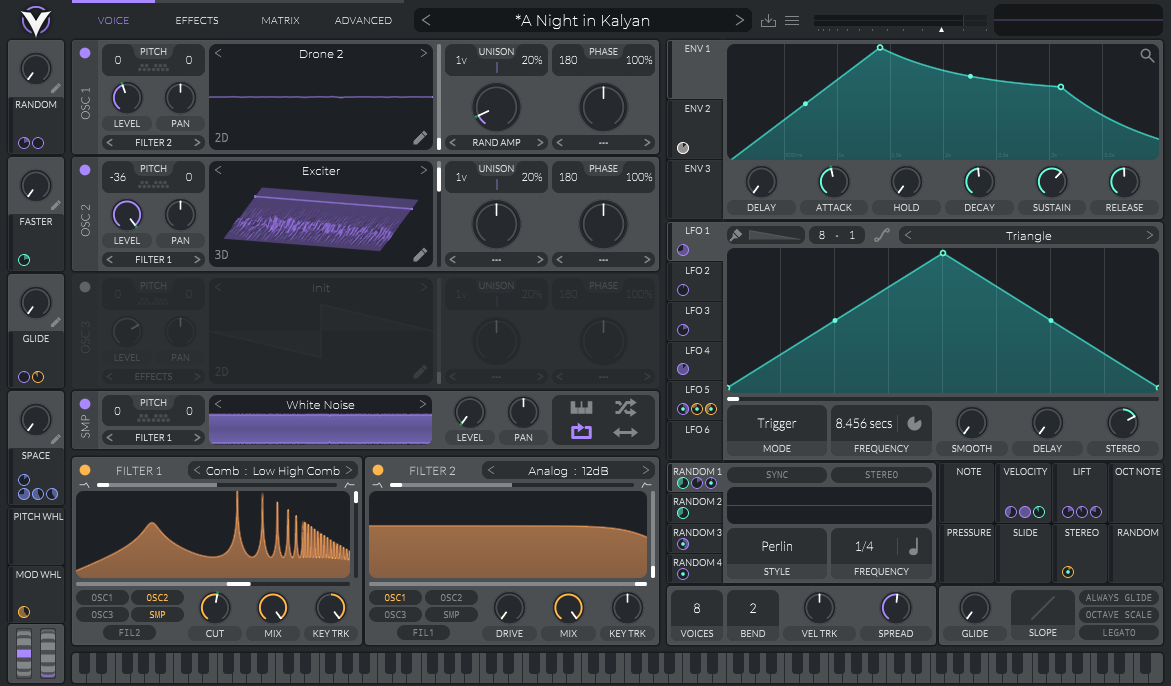Click the LFO 3 selector
The height and width of the screenshot is (686, 1171).
pos(697,311)
